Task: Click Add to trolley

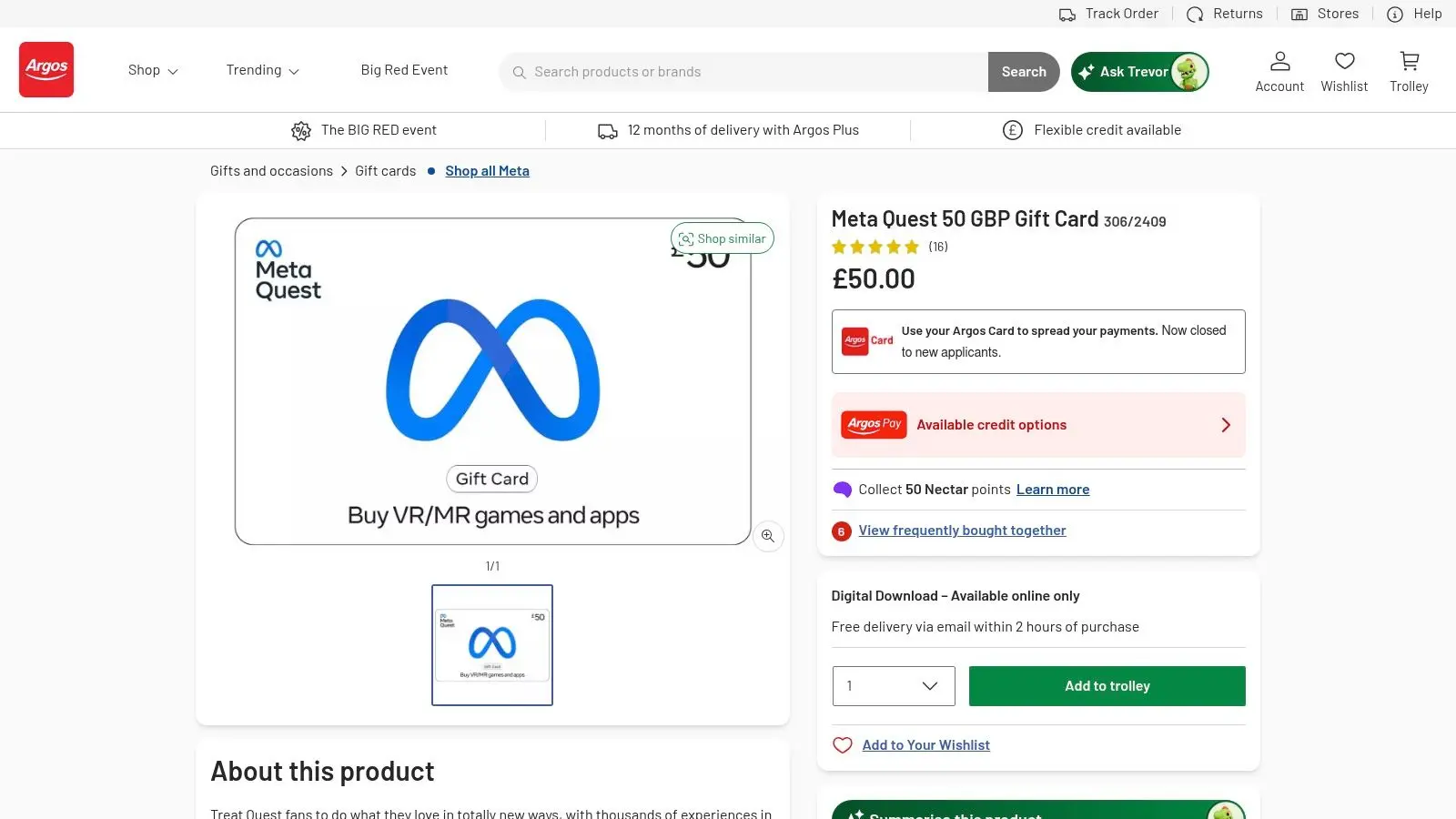Action: [x=1107, y=686]
